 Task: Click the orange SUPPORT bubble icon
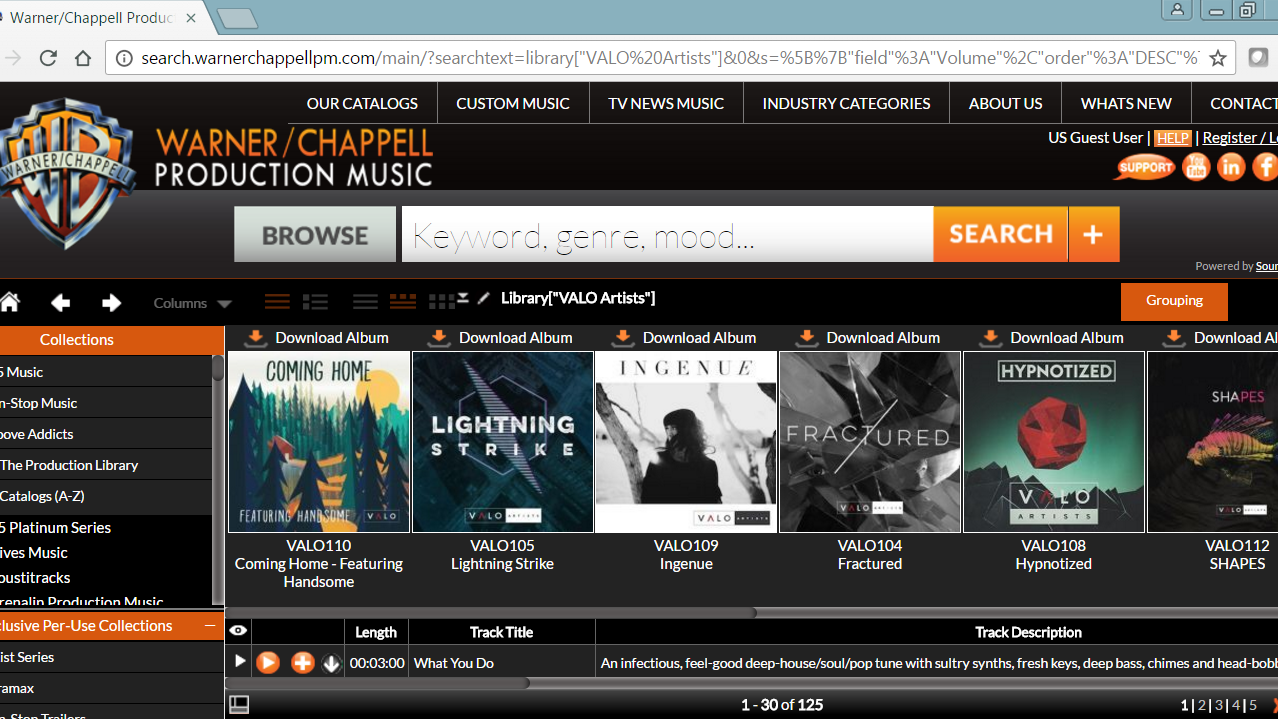point(1144,167)
